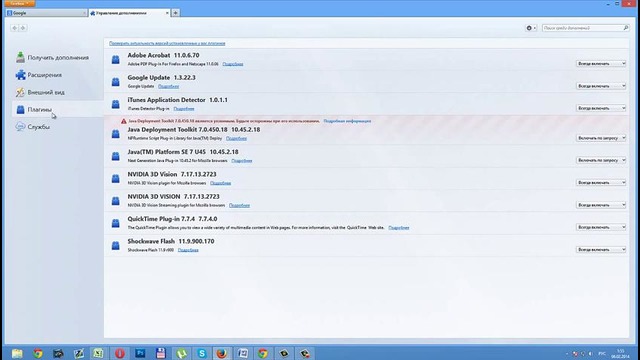Close the Управление дополнениями tab
Image resolution: width=640 pixels, height=360 pixels.
point(167,13)
